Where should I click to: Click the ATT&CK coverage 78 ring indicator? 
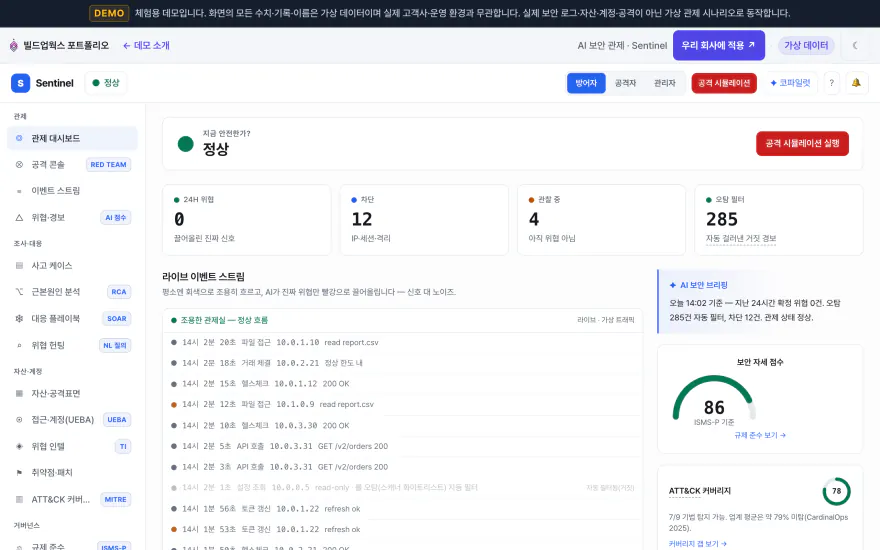[836, 491]
